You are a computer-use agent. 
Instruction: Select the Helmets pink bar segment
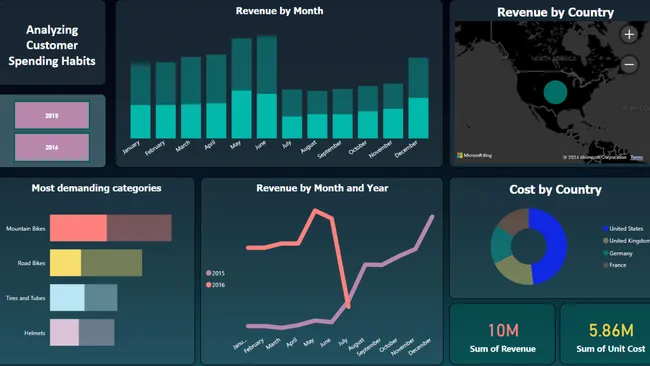point(64,332)
